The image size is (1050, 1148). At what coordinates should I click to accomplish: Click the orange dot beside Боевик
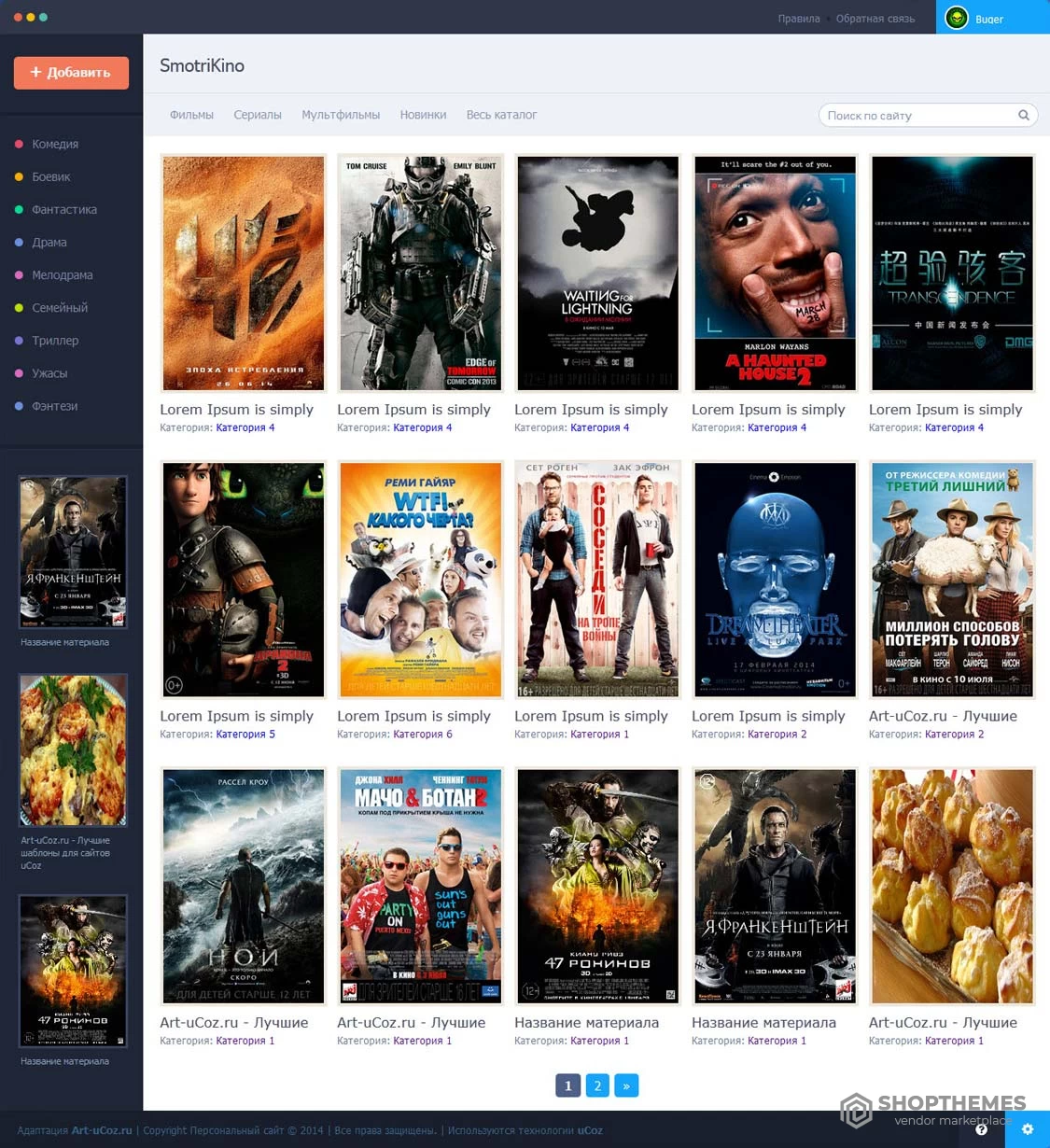tap(19, 176)
